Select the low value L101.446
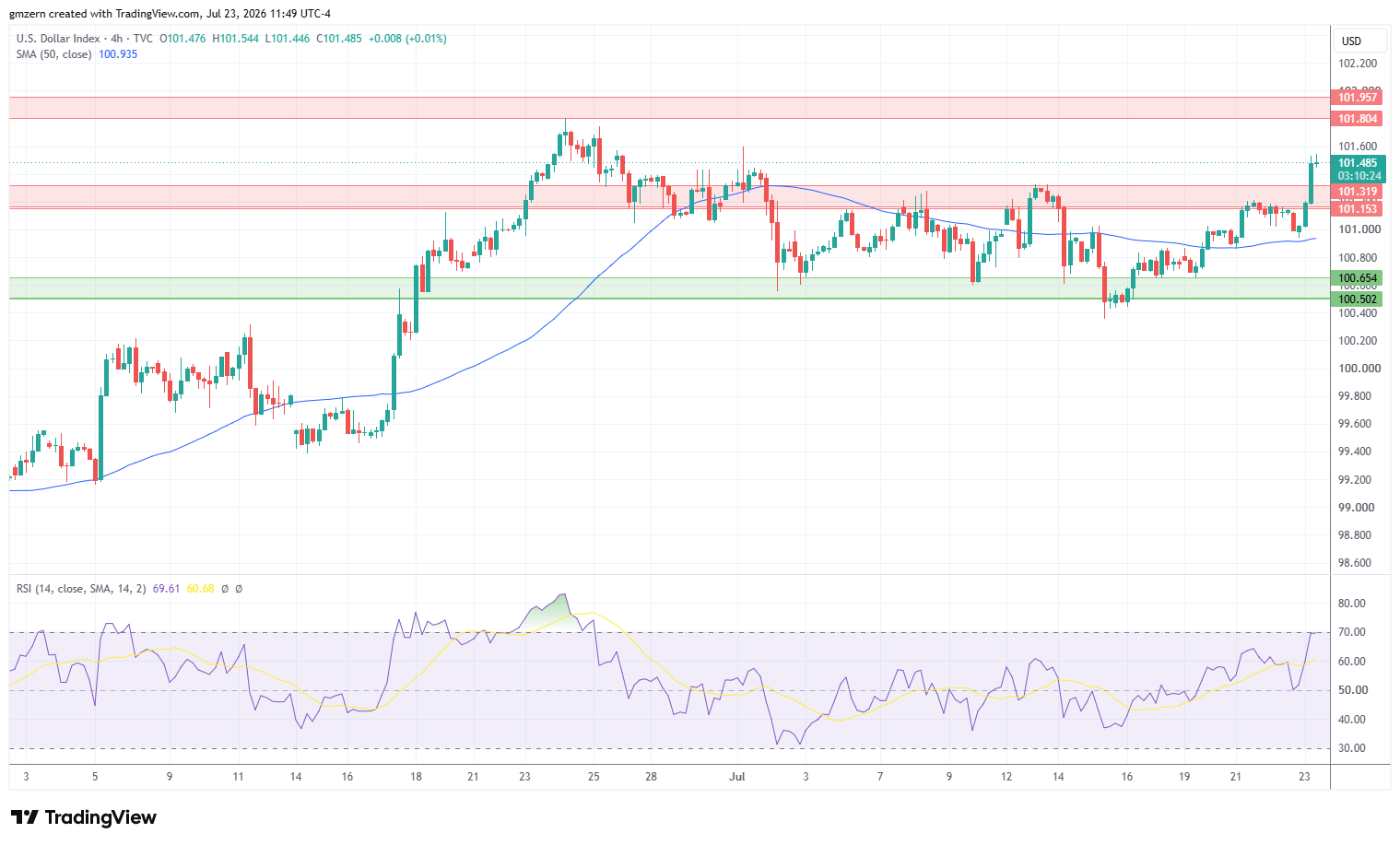 click(x=288, y=39)
